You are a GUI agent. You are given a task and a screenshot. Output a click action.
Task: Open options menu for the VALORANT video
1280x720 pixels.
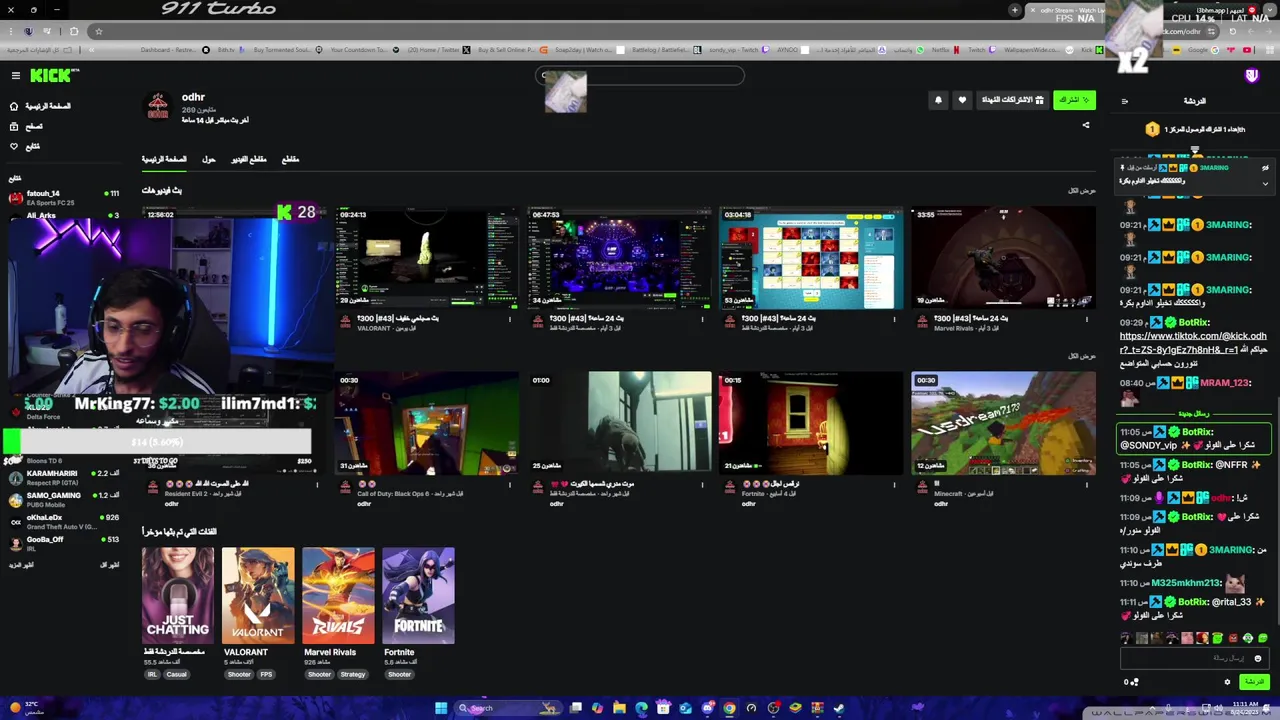[510, 320]
